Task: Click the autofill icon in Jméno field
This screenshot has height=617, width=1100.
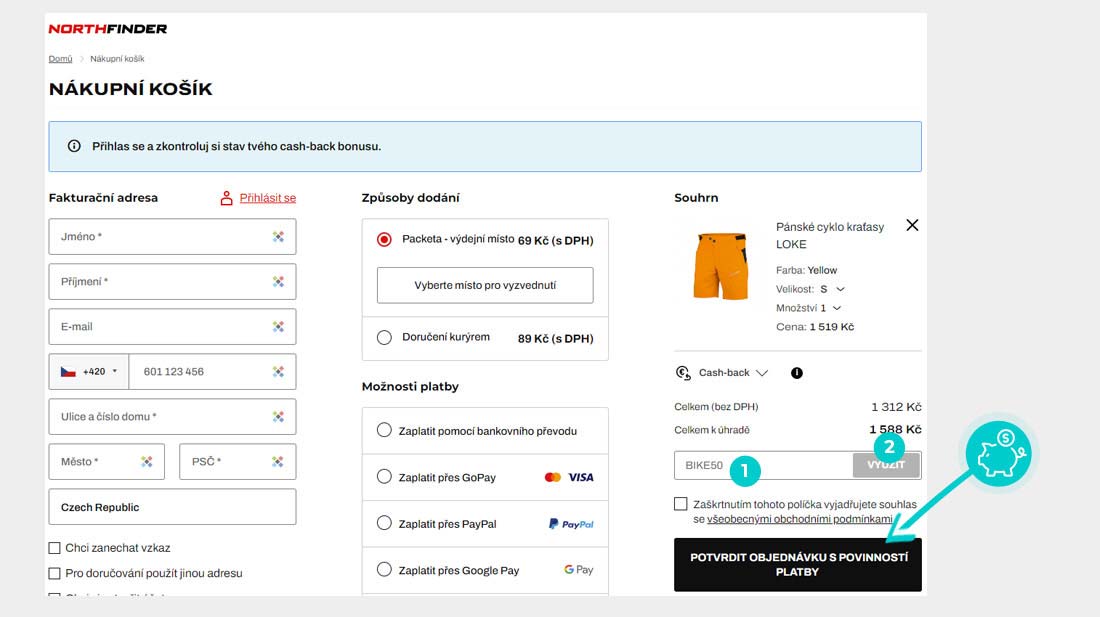Action: (x=278, y=237)
